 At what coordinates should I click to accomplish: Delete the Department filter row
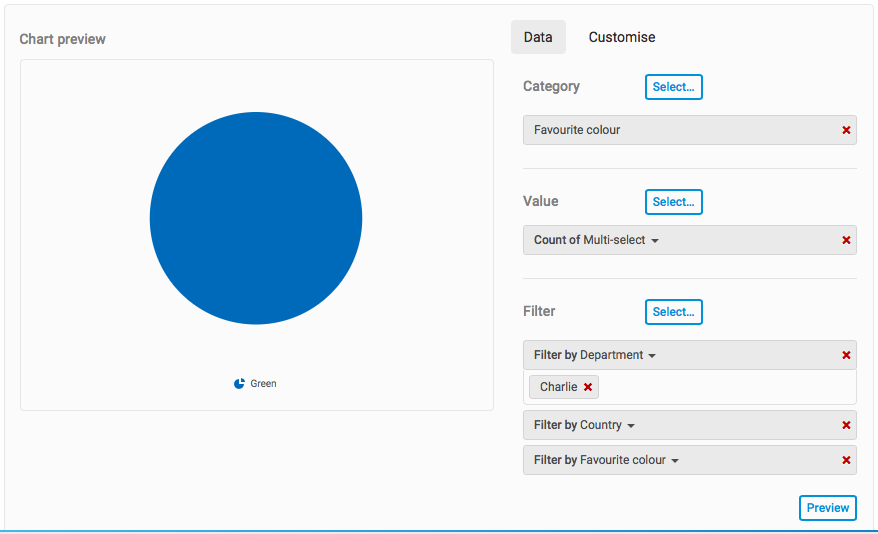pyautogui.click(x=846, y=355)
